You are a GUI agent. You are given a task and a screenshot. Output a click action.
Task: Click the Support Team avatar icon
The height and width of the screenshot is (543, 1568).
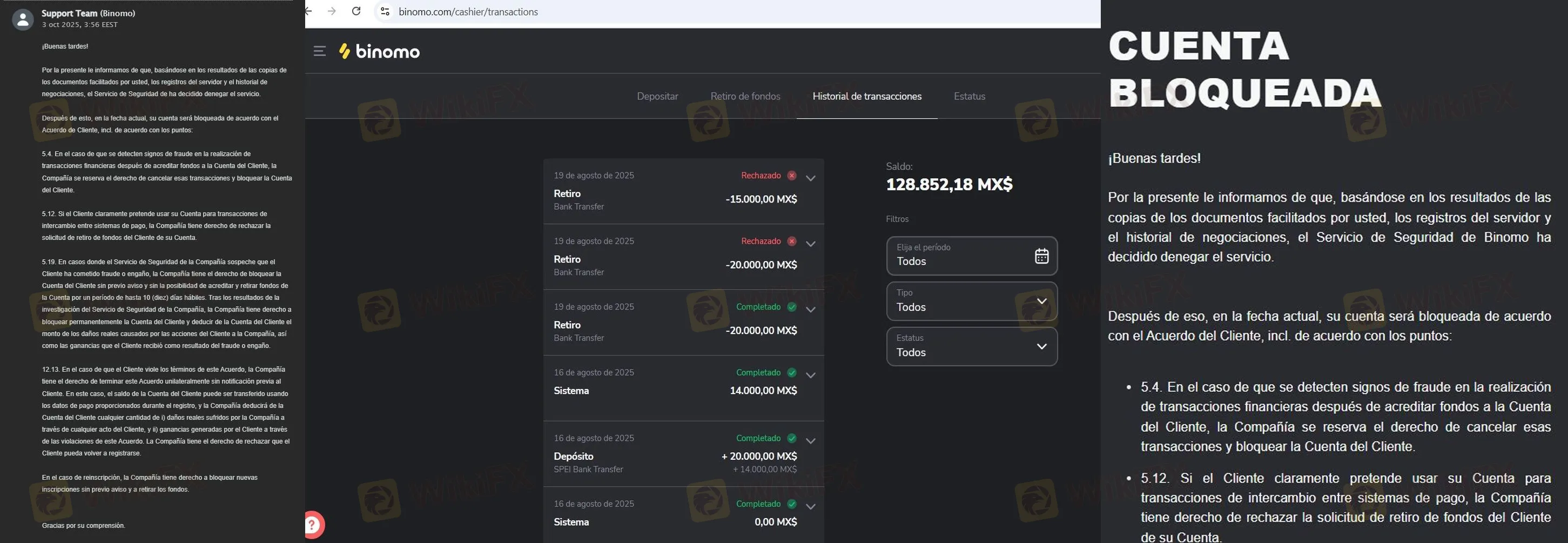(x=23, y=19)
